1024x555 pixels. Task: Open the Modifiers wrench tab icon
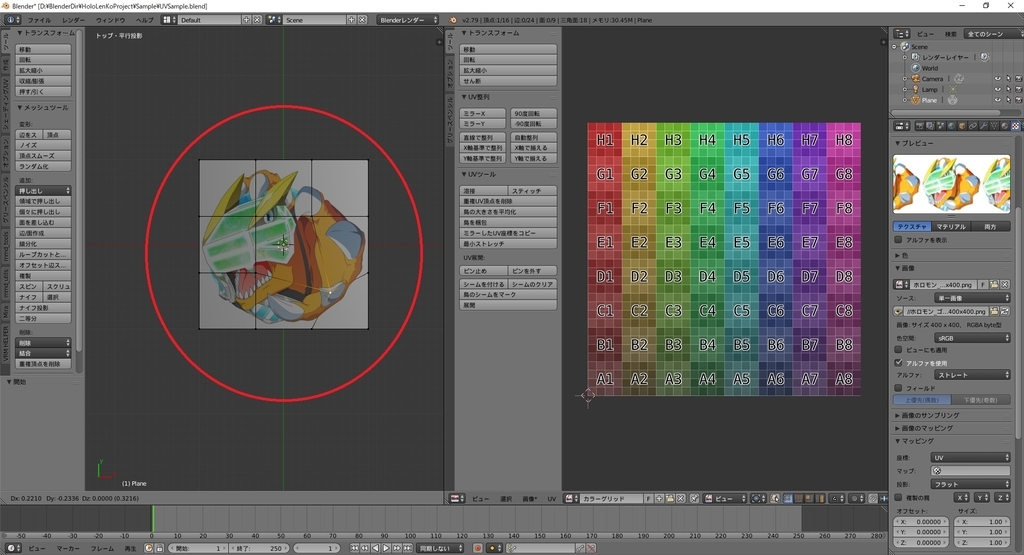click(984, 125)
